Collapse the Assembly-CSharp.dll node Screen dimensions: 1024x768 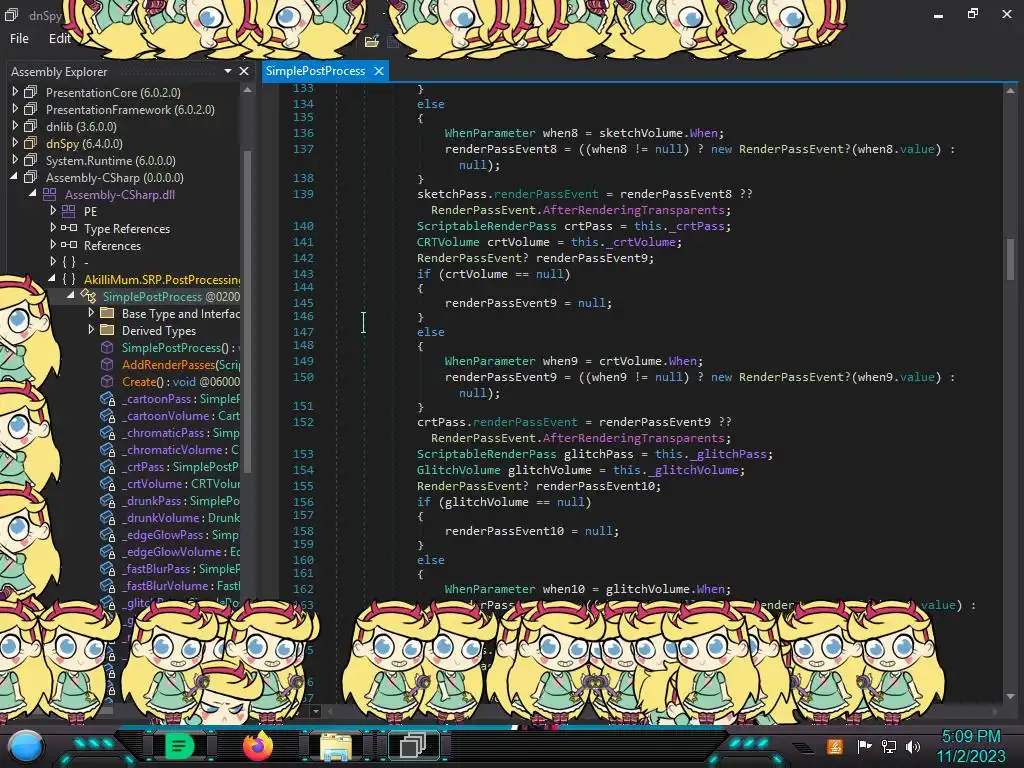tap(33, 194)
